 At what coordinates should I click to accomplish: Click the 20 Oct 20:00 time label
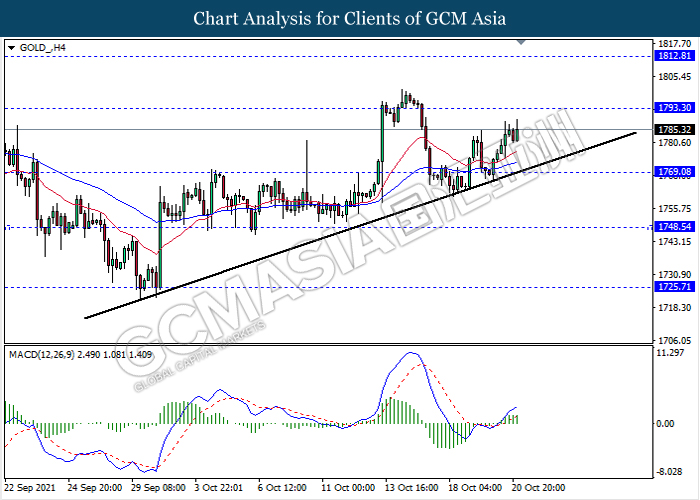tap(538, 488)
